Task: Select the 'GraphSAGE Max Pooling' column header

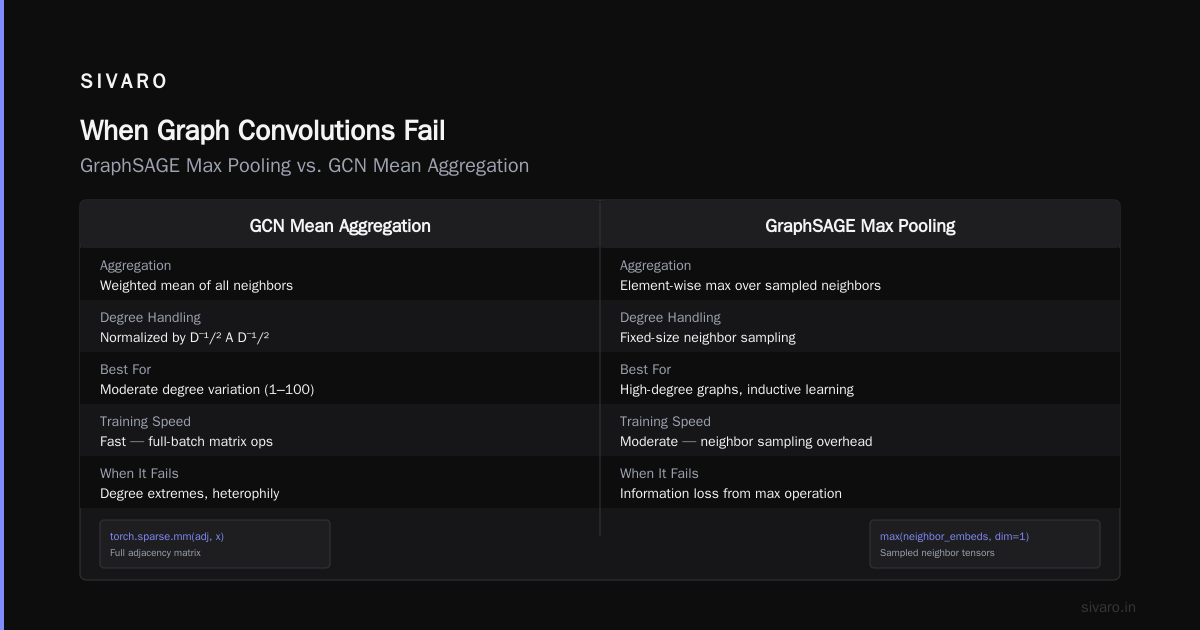Action: pyautogui.click(x=860, y=226)
